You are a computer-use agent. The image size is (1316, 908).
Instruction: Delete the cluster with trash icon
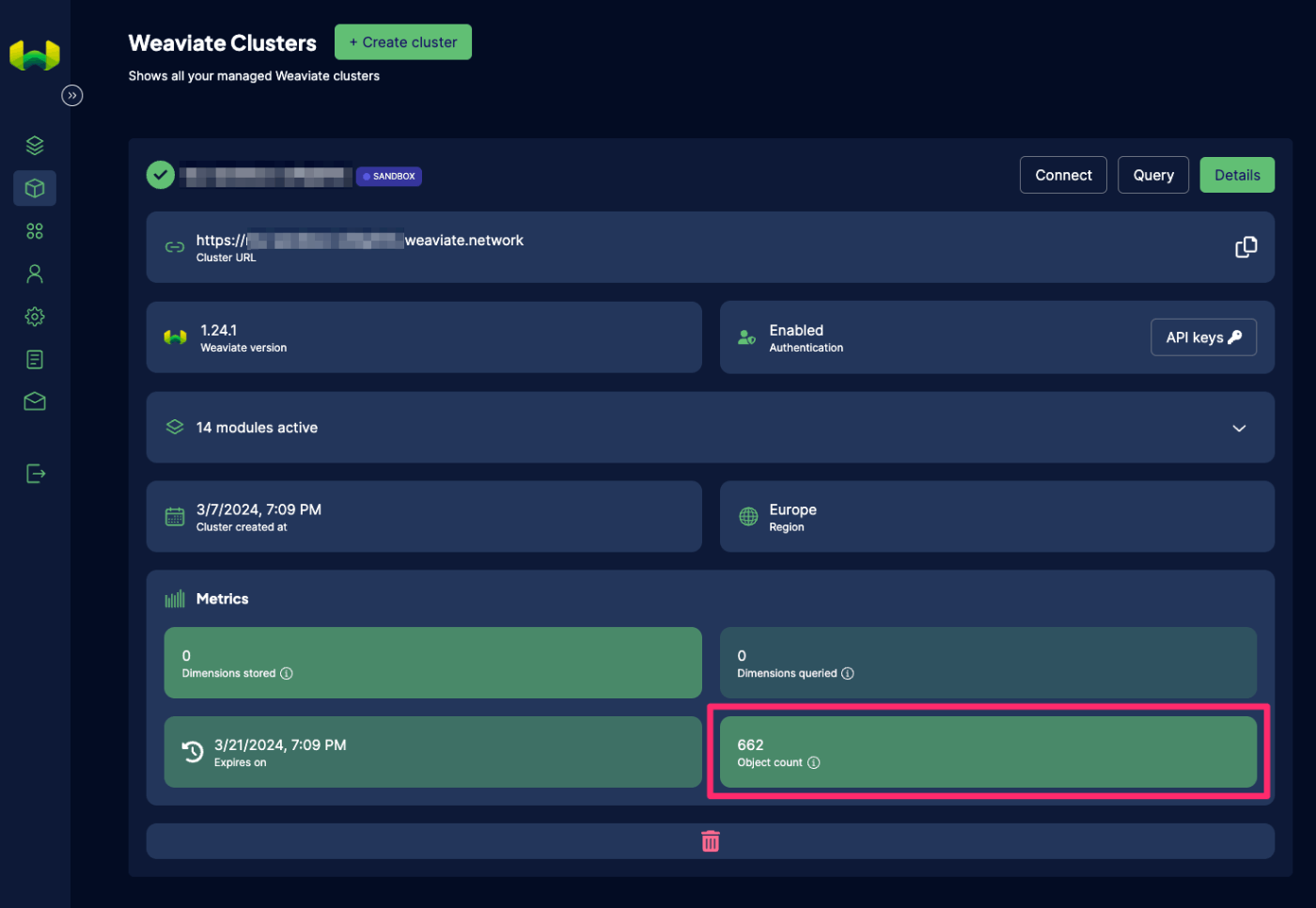coord(711,841)
